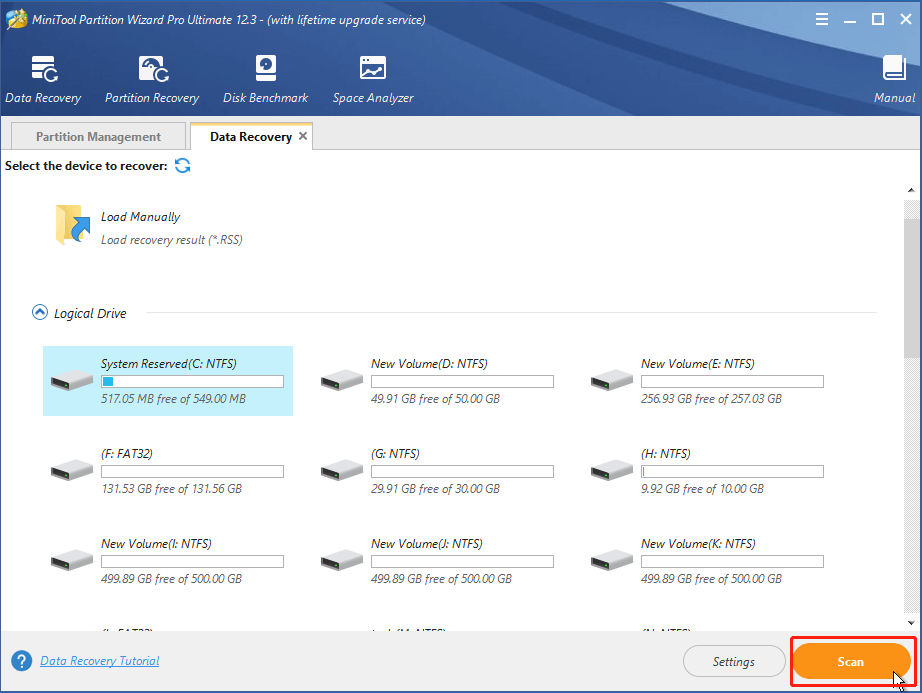Click the blue help question mark icon
The width and height of the screenshot is (922, 693).
[22, 661]
